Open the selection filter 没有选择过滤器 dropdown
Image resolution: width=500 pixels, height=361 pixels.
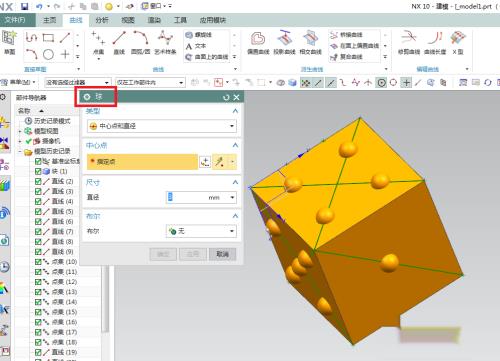point(78,82)
